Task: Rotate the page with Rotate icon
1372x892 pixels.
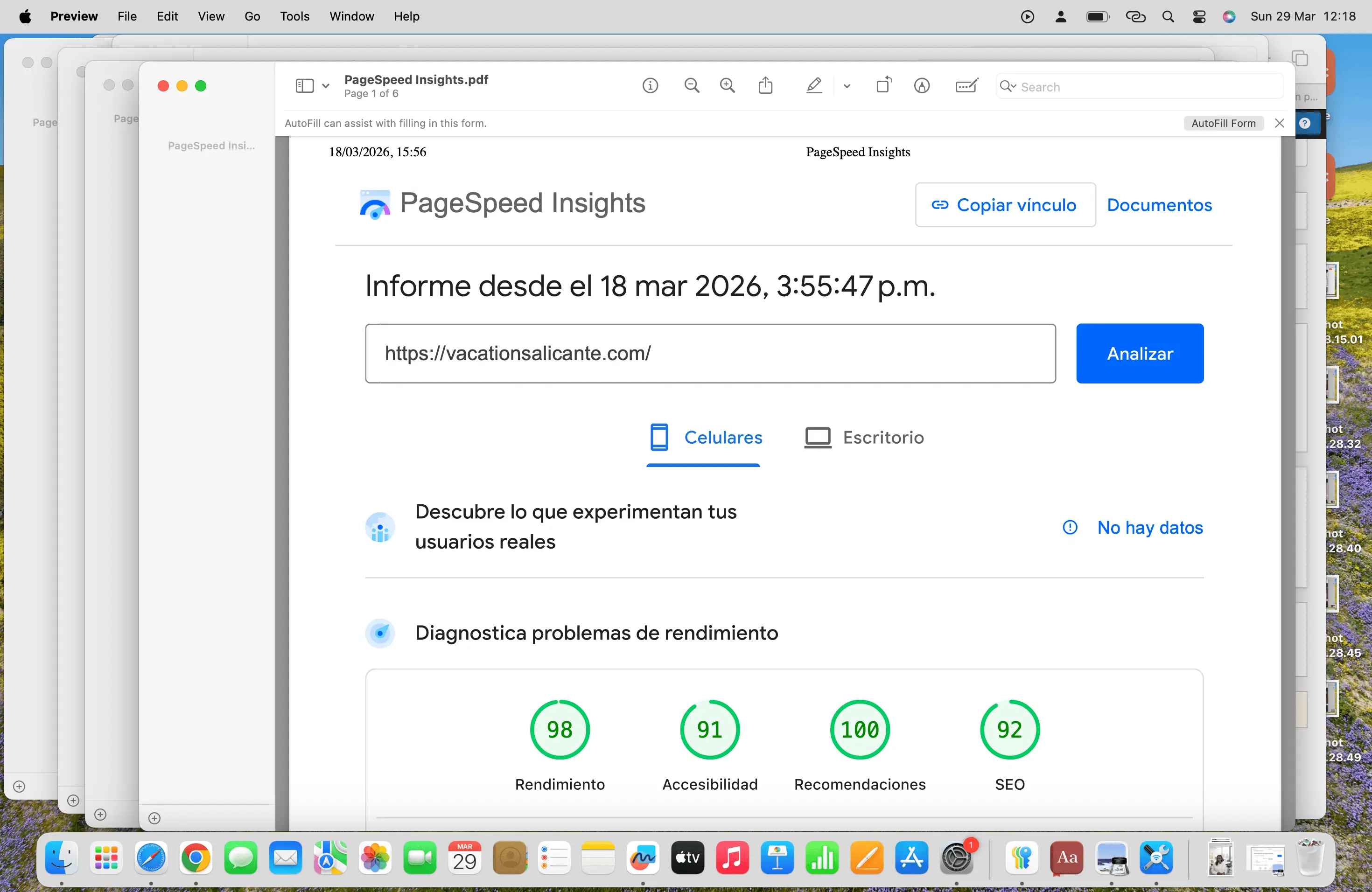Action: coord(884,86)
